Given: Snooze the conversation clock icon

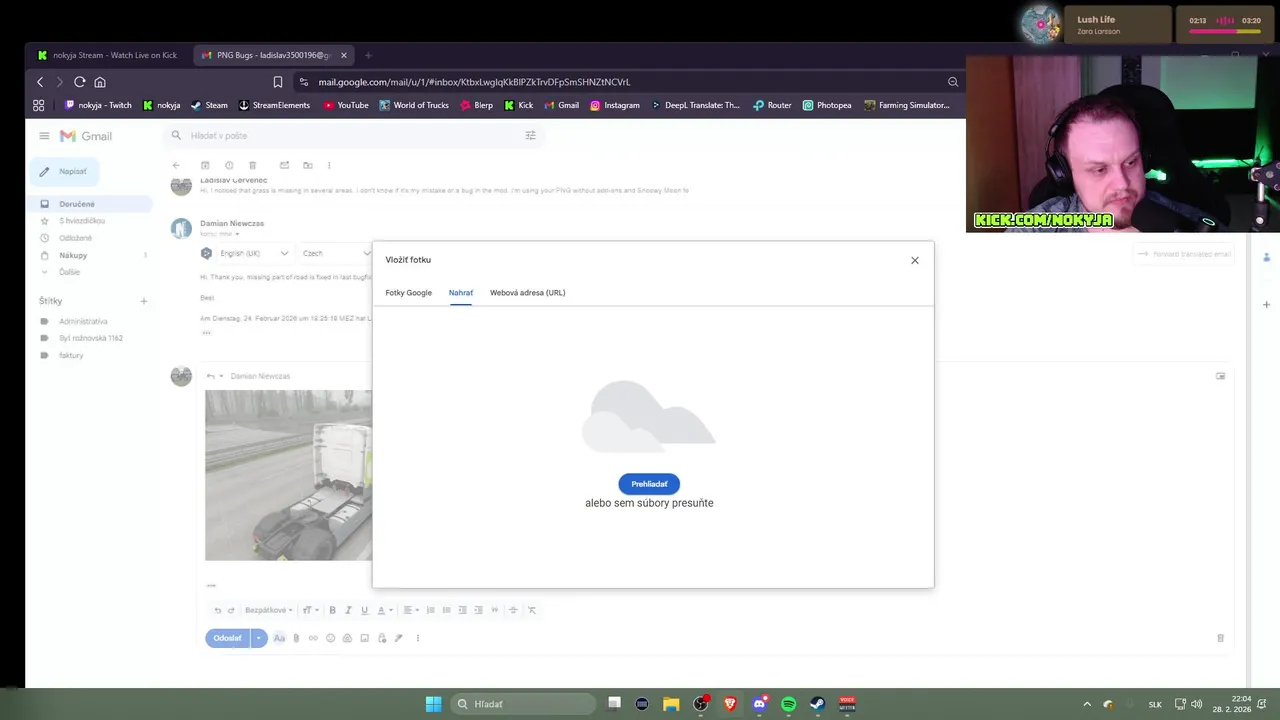Looking at the screenshot, I should (x=229, y=165).
